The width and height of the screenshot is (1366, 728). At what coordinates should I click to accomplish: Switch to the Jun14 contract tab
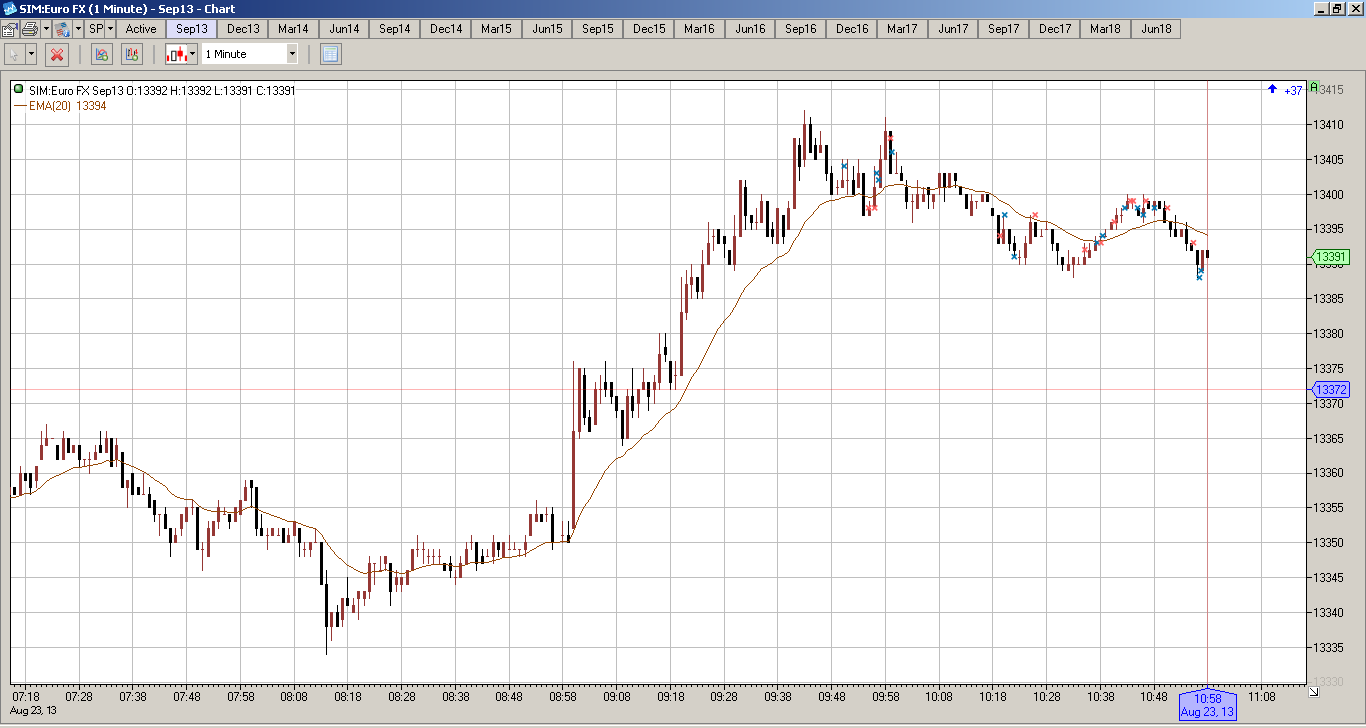click(344, 29)
